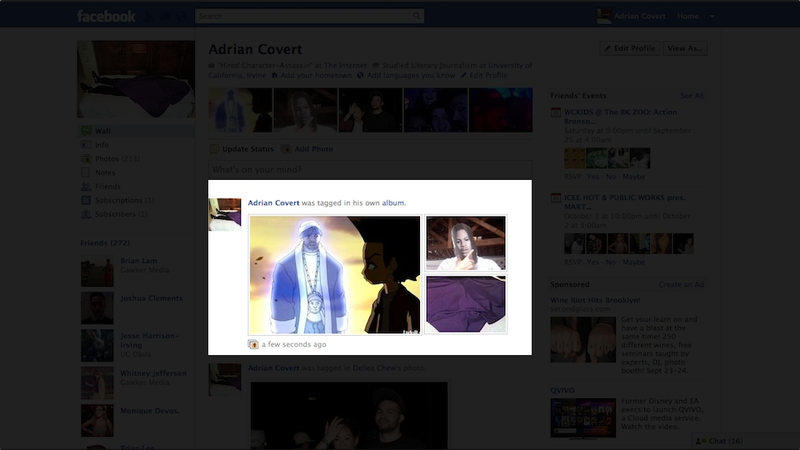This screenshot has height=450, width=800.
Task: Click calendar icon for ICEE HOT event
Action: click(556, 198)
